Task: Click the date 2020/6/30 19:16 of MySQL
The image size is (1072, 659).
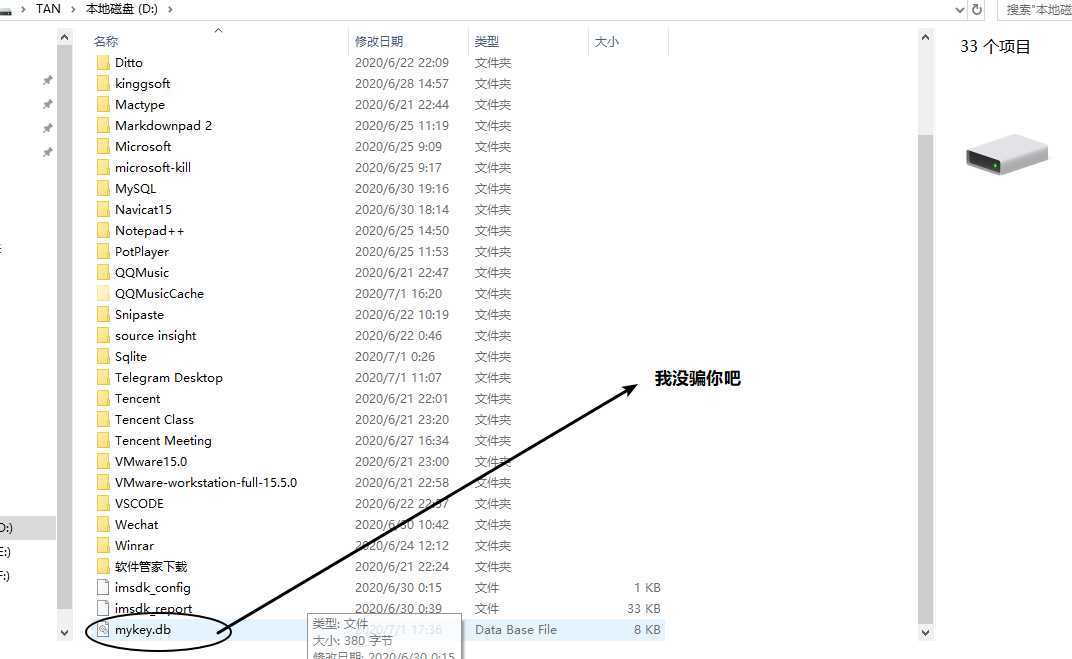Action: click(401, 189)
